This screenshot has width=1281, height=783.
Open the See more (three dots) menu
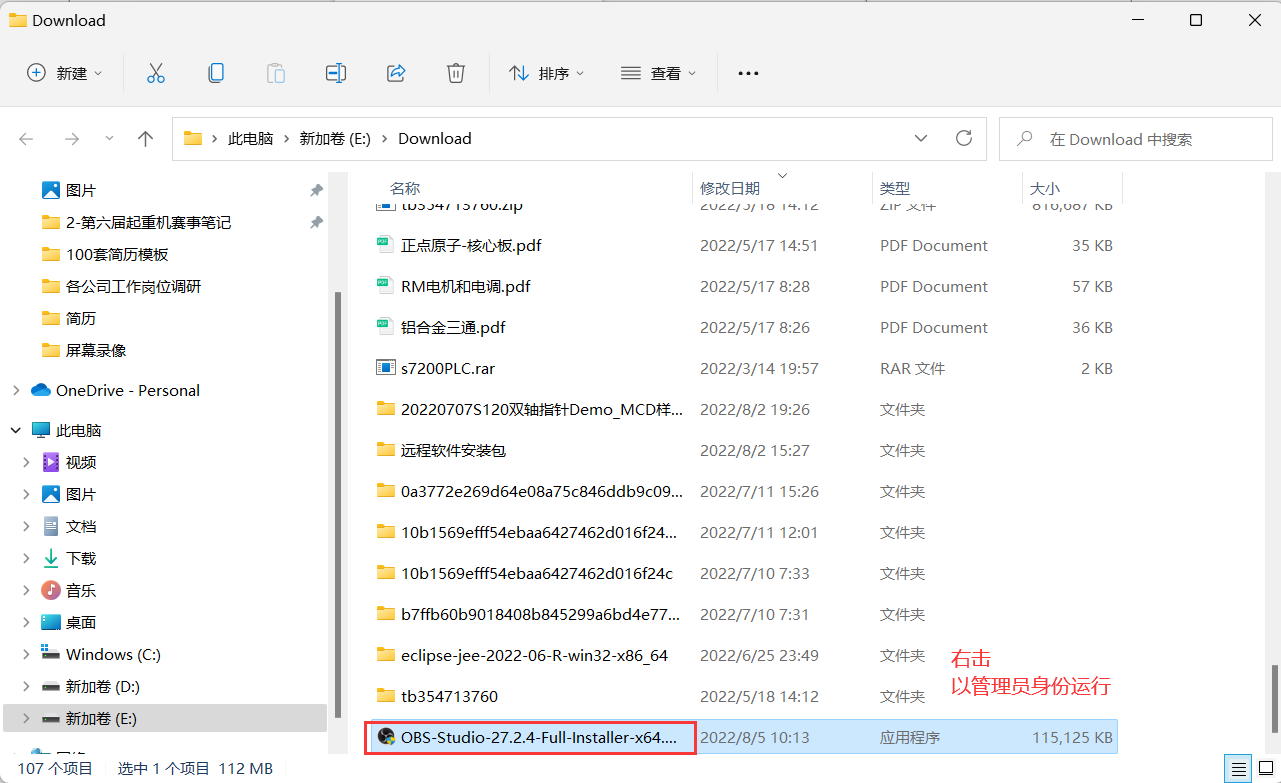(x=748, y=73)
